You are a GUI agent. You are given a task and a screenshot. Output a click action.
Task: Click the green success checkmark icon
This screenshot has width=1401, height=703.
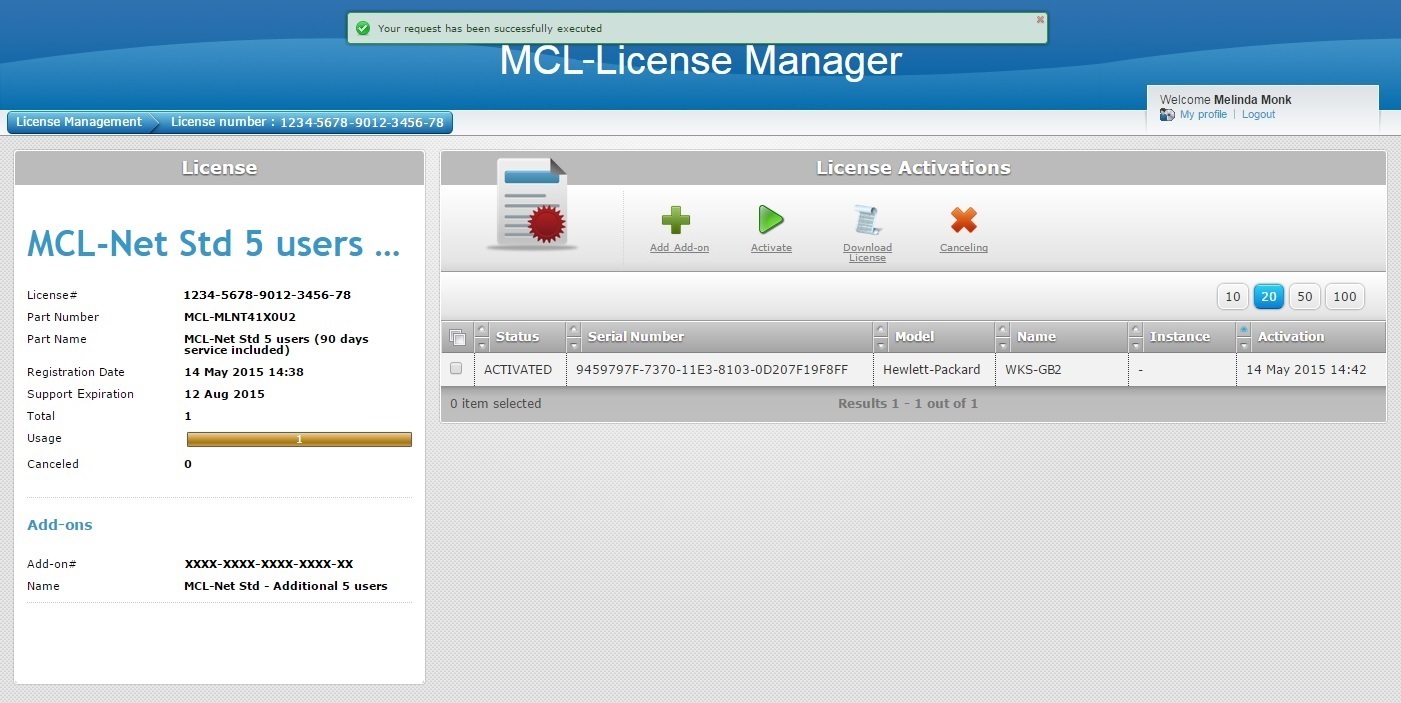click(363, 28)
